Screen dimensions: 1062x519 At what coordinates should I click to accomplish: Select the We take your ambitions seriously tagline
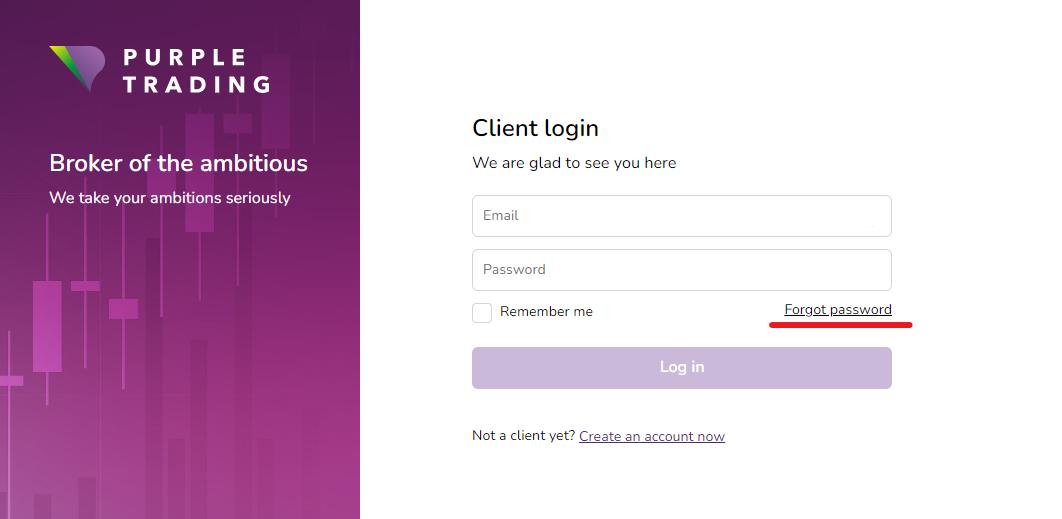(169, 198)
